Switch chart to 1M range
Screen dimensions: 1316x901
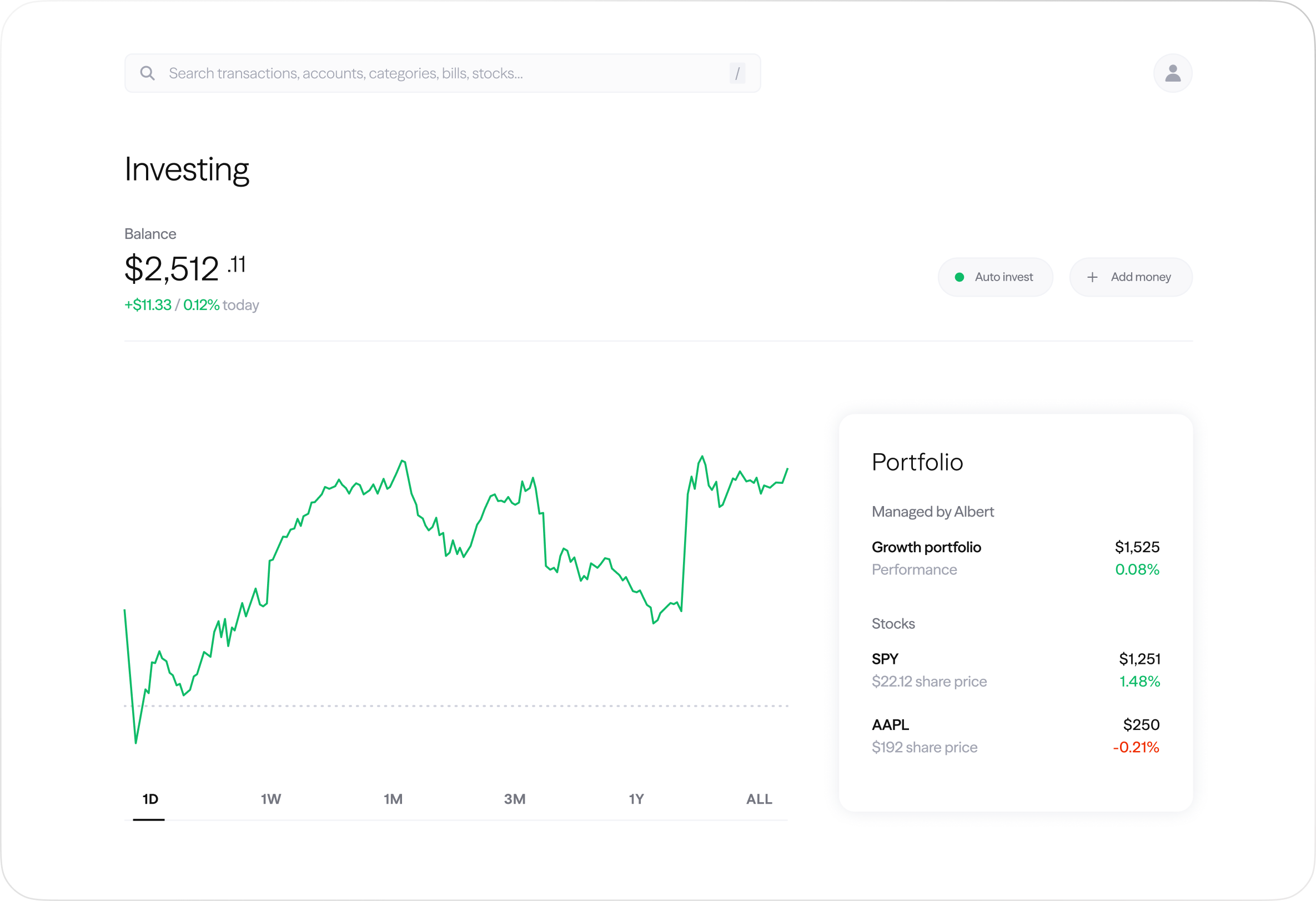[393, 798]
